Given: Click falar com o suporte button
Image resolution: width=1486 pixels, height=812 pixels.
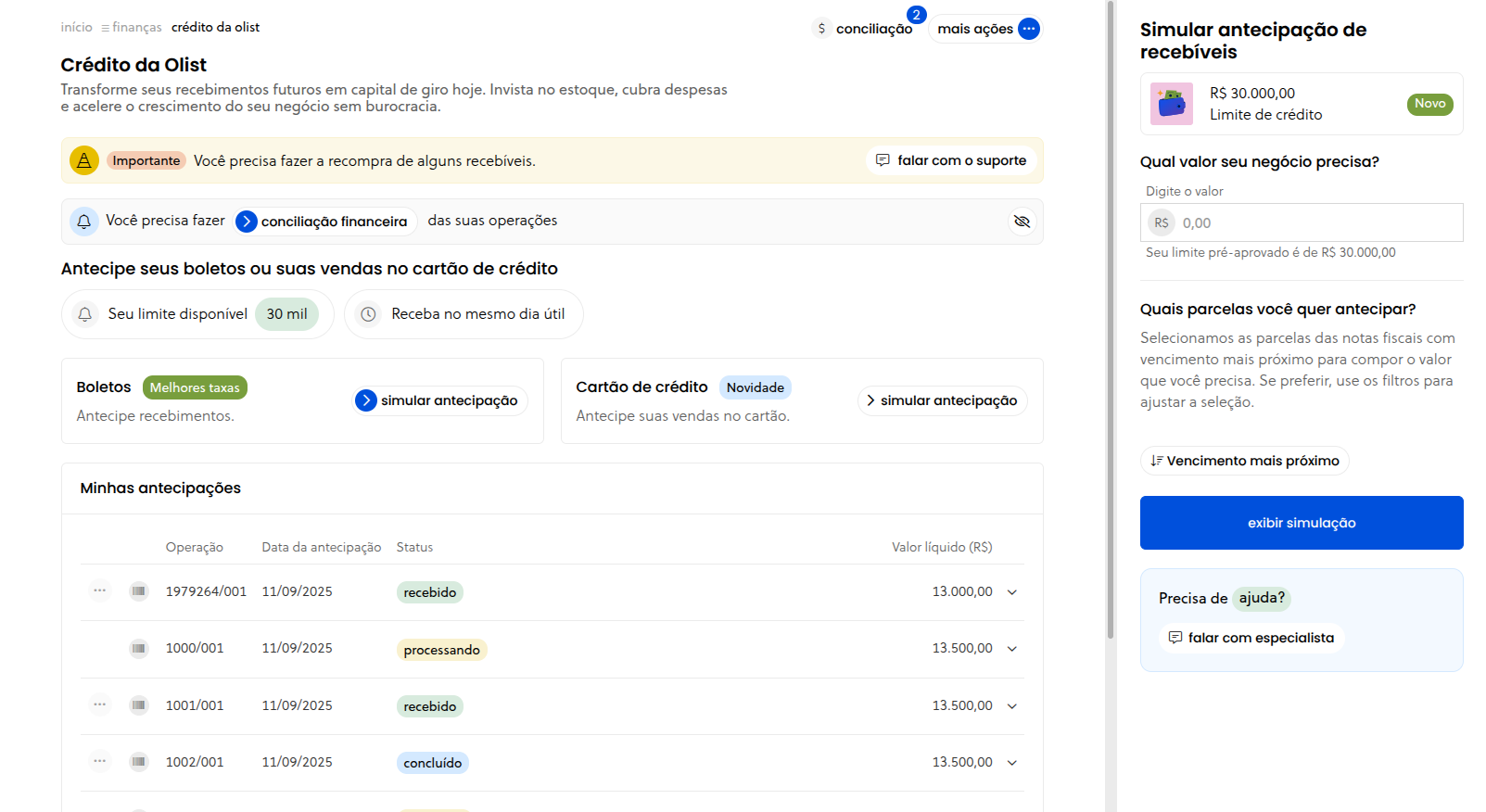Looking at the screenshot, I should click(952, 160).
